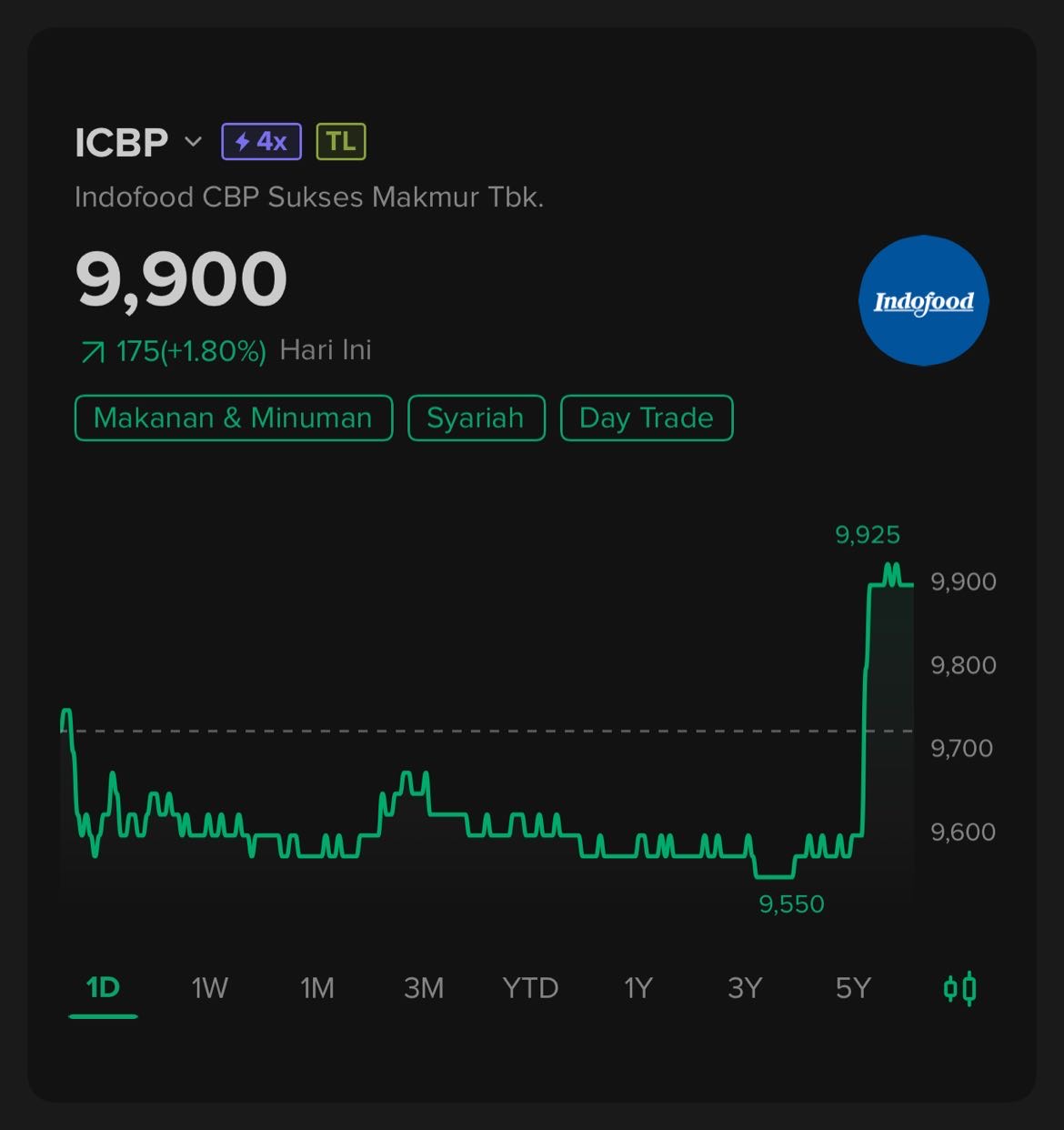Click the Indofood company logo

coord(923,301)
